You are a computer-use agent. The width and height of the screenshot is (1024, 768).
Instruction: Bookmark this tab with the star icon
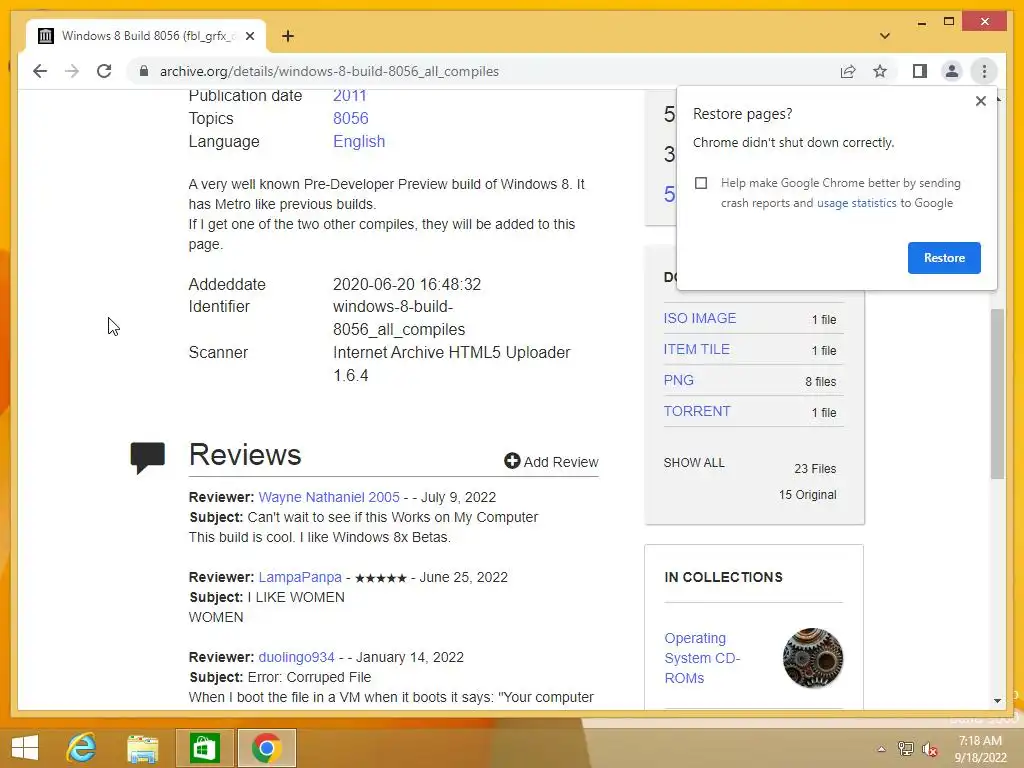pos(880,71)
